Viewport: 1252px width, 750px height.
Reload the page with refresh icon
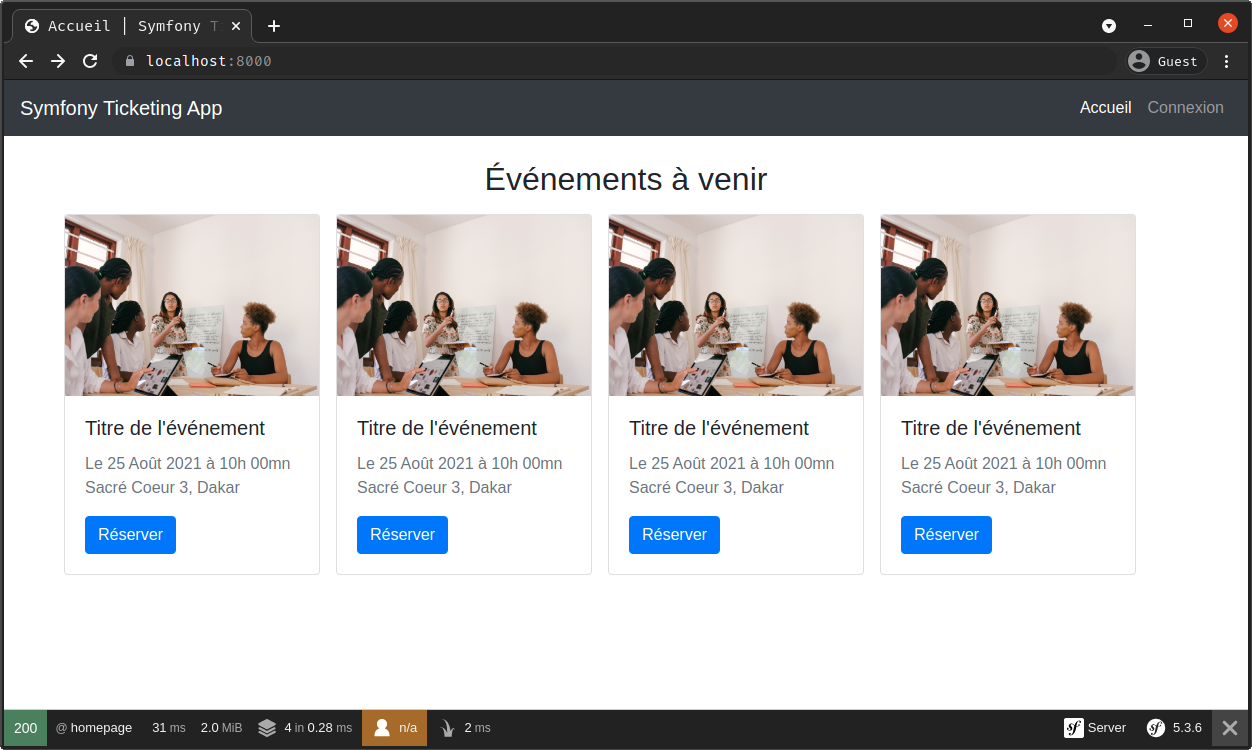pos(90,61)
